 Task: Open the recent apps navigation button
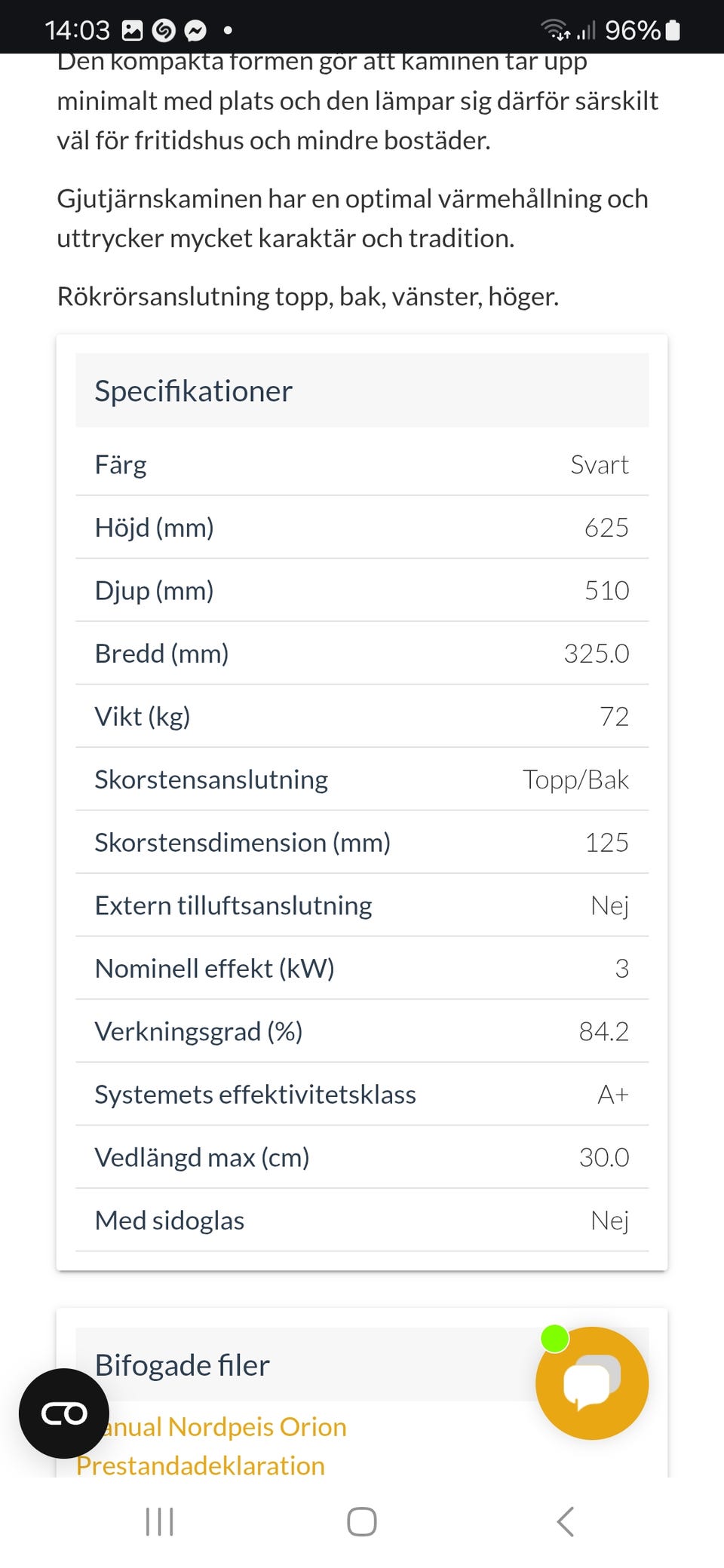pos(159,1521)
